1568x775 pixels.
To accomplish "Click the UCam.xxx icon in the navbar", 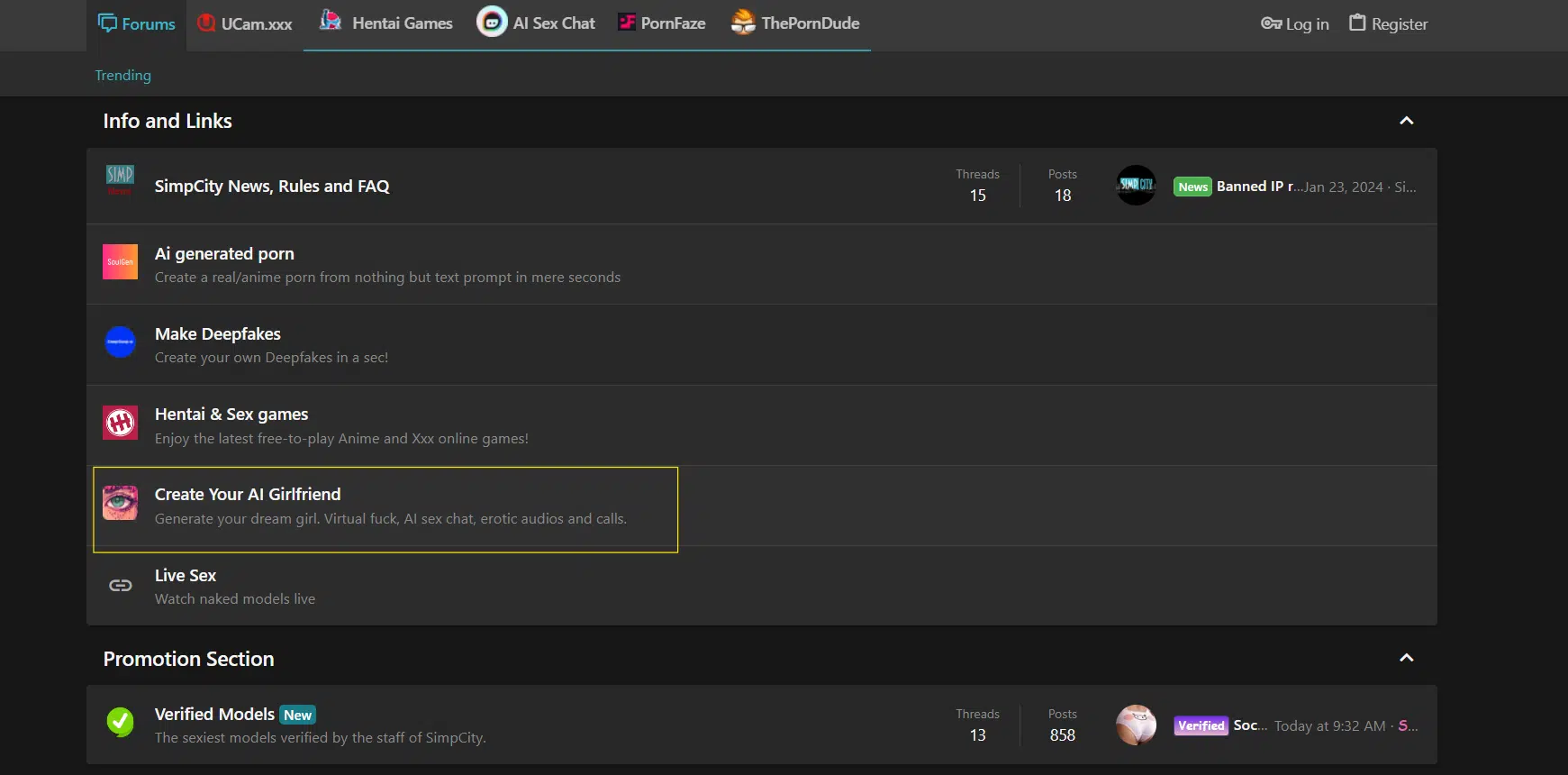I will [206, 24].
